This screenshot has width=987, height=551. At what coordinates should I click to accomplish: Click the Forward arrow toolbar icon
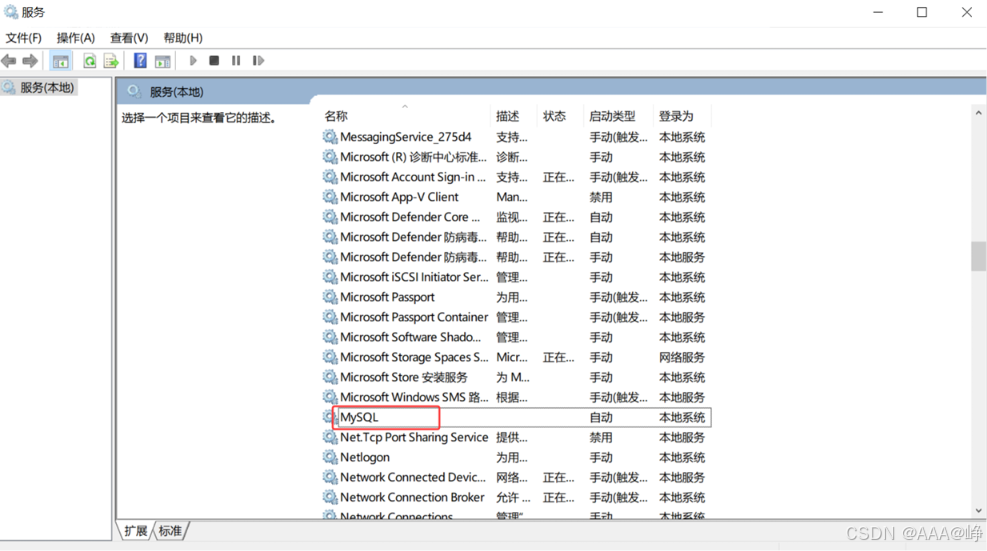point(30,61)
